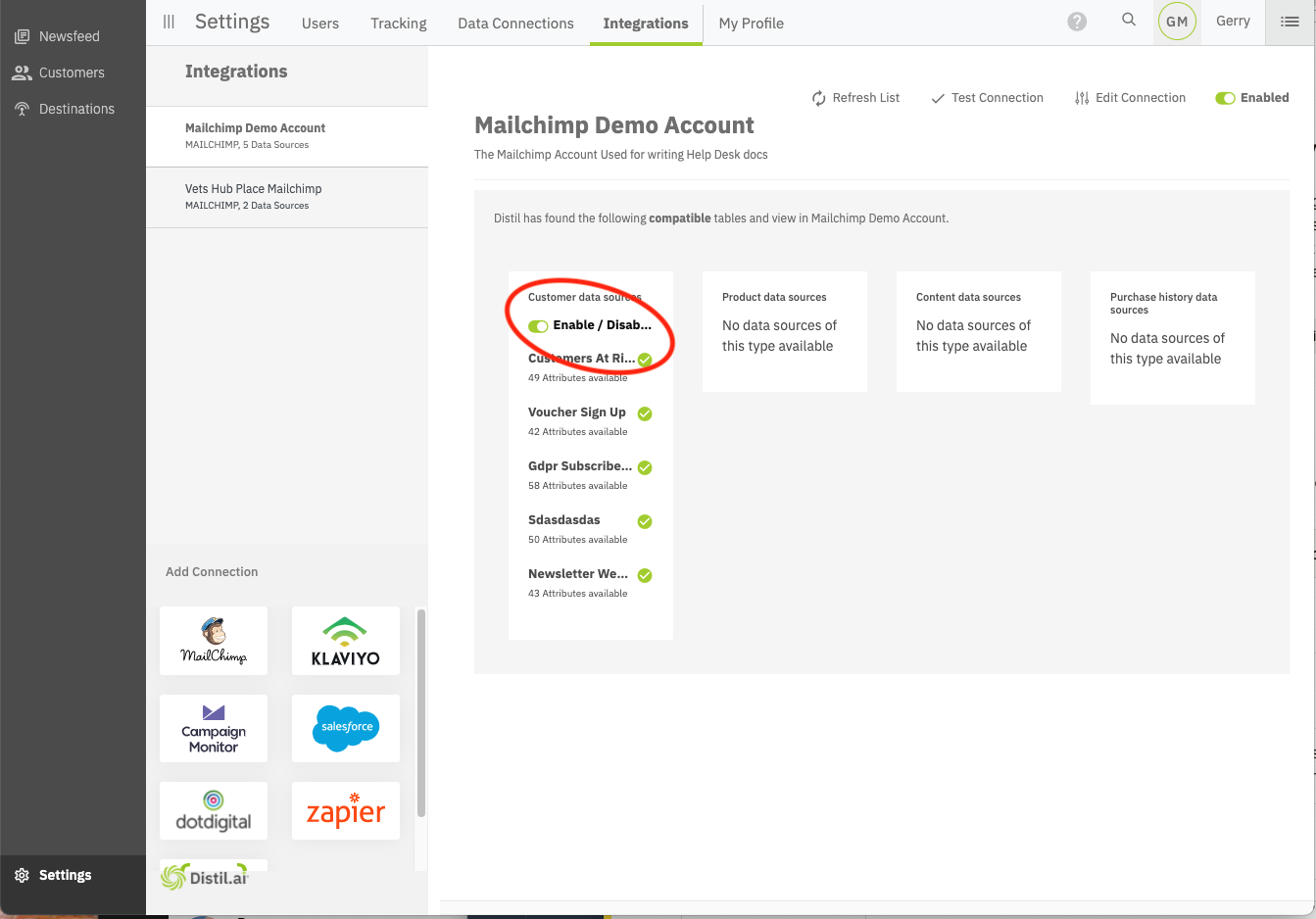Click the Settings gear icon in sidebar
The height and width of the screenshot is (919, 1316).
point(22,875)
